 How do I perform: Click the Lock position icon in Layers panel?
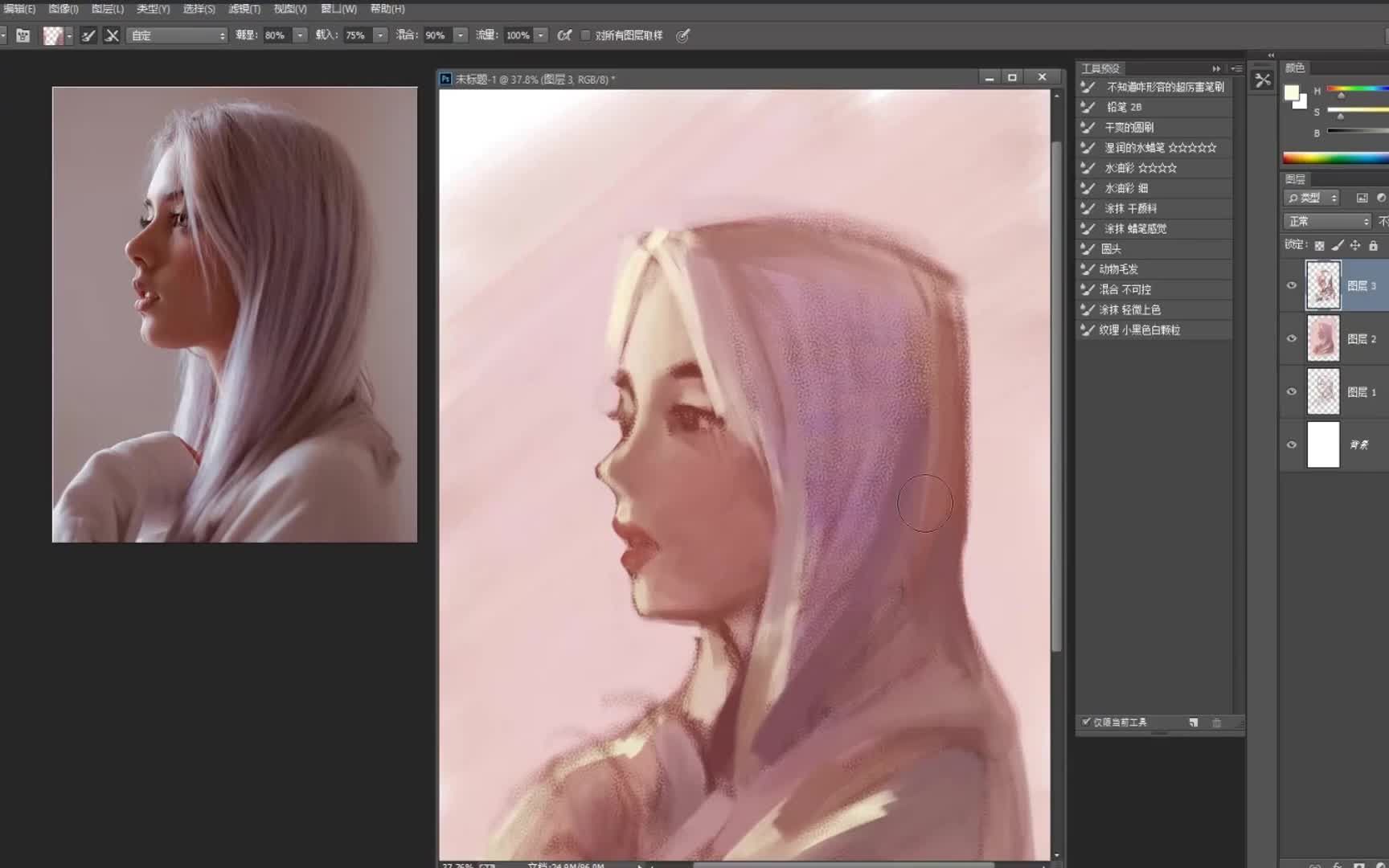coord(1356,245)
